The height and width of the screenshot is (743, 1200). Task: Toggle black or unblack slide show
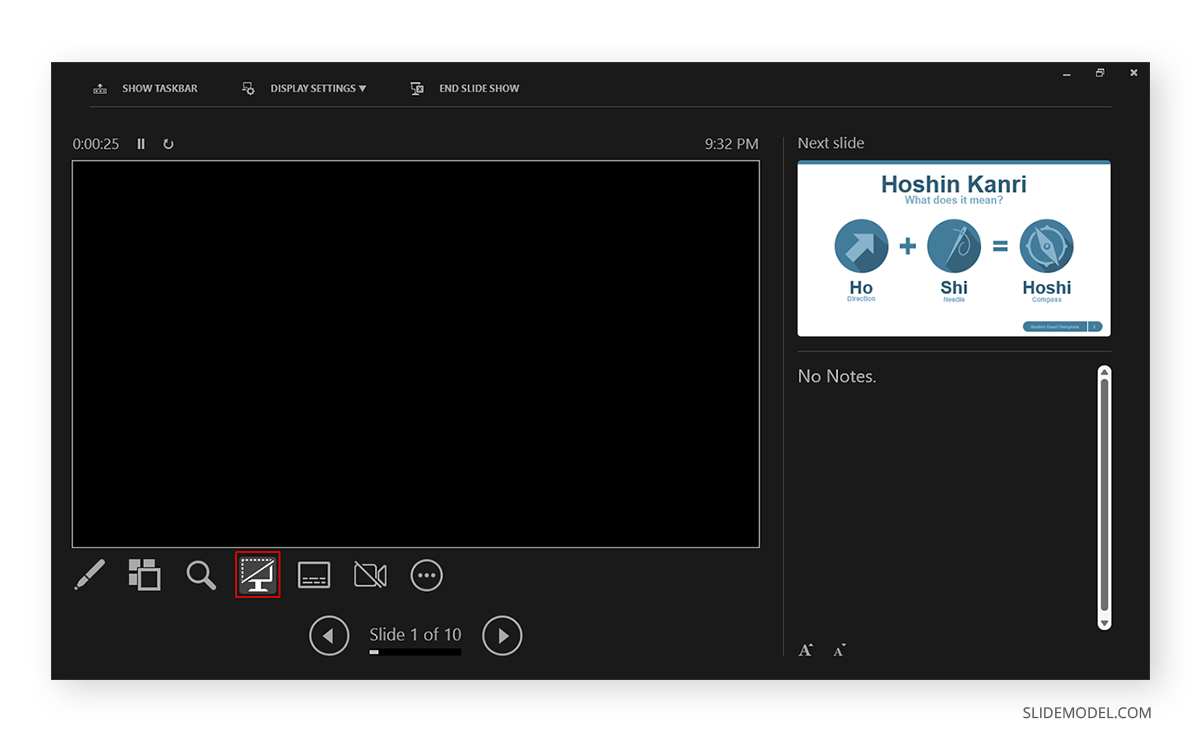tap(258, 575)
